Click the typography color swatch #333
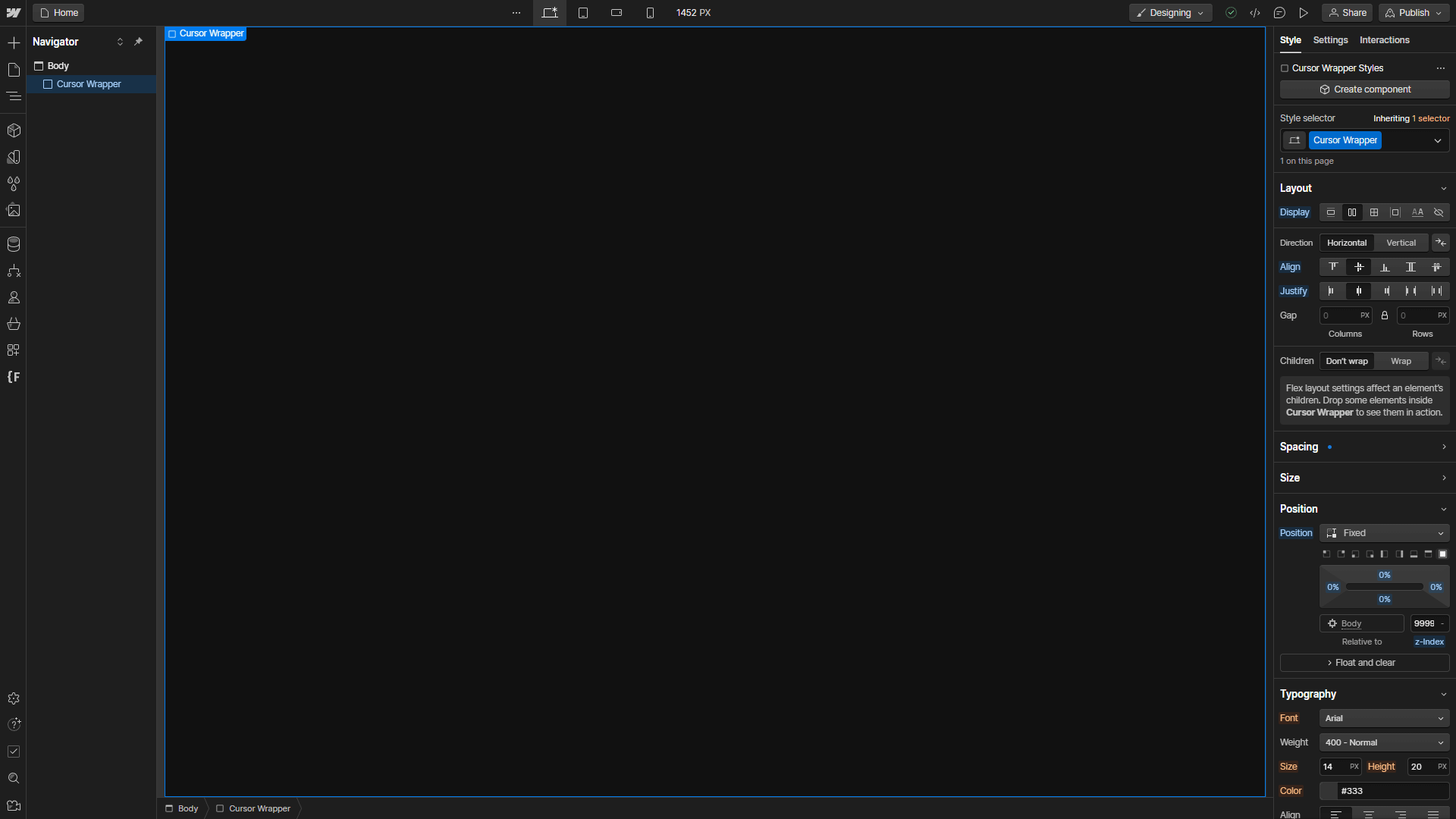The width and height of the screenshot is (1456, 819). coord(1329,791)
